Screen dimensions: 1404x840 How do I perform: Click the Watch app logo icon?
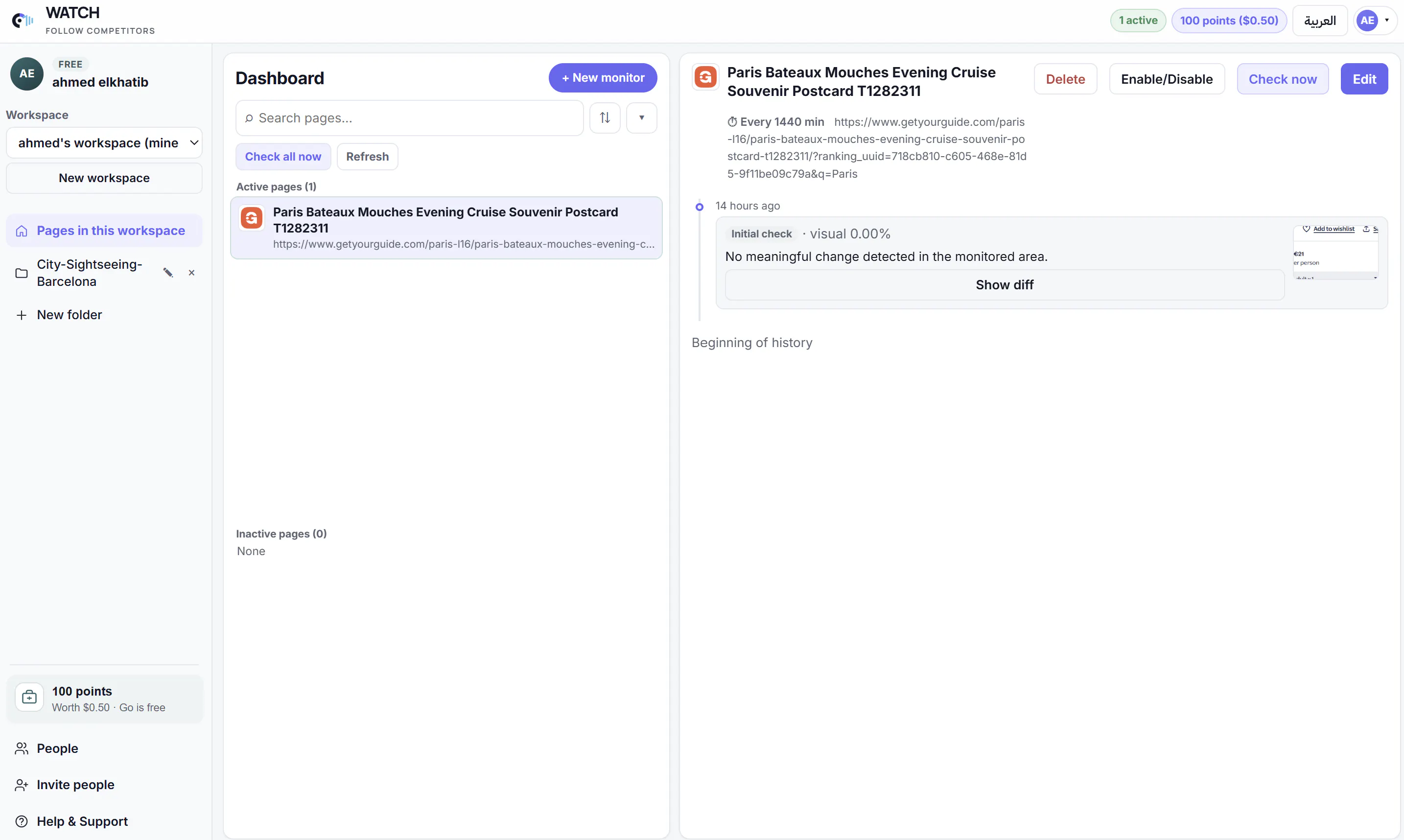[23, 21]
